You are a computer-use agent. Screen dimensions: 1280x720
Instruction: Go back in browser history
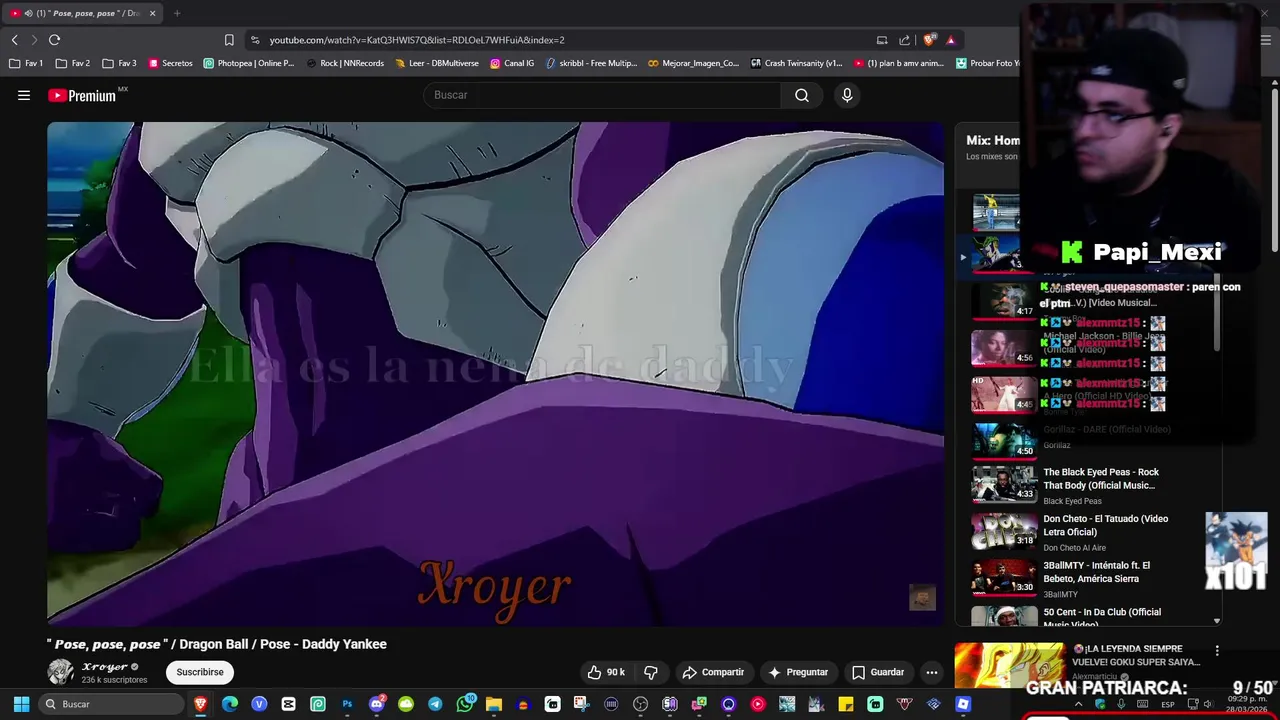click(x=14, y=40)
